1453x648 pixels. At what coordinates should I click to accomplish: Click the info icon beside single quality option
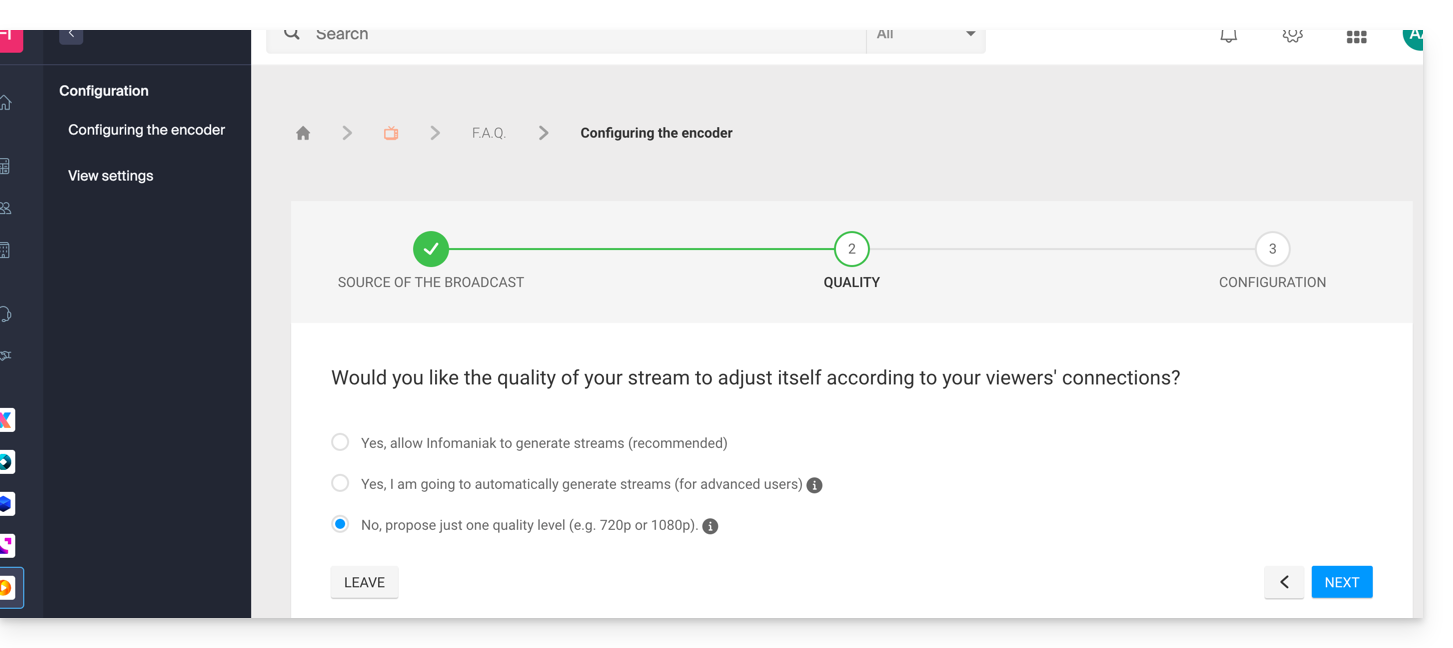point(710,526)
